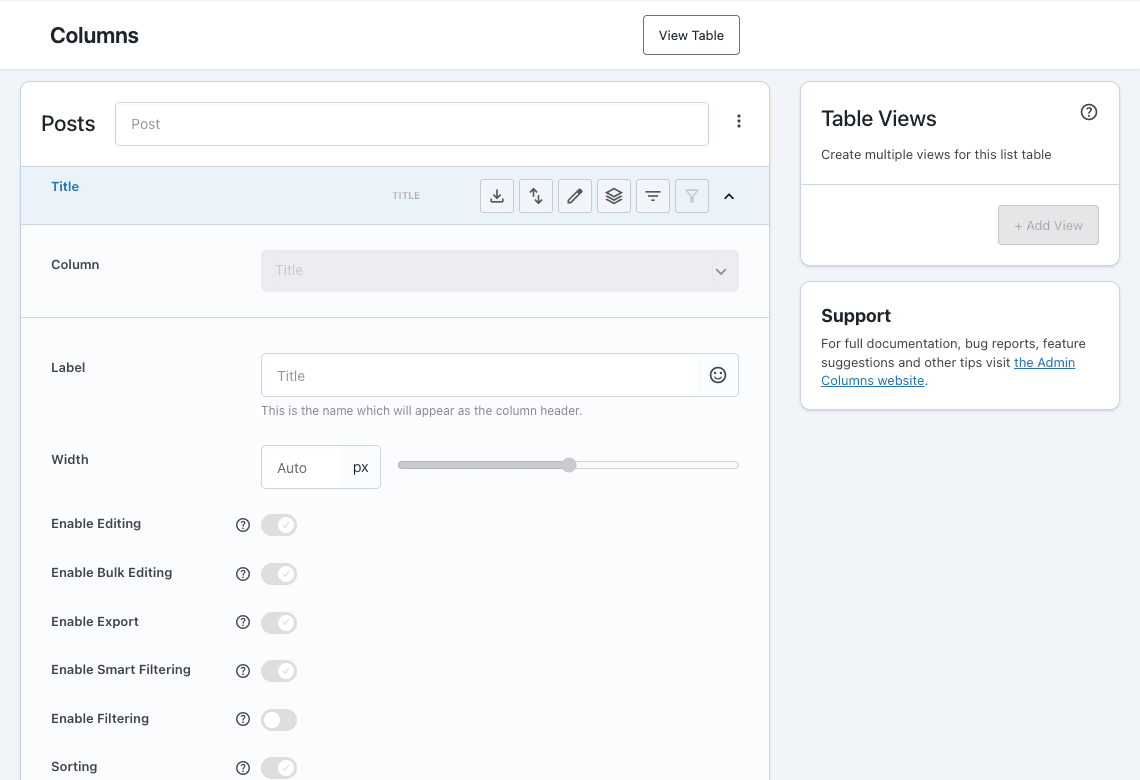This screenshot has width=1140, height=780.
Task: Click help icon next to Enable Export
Action: click(243, 622)
